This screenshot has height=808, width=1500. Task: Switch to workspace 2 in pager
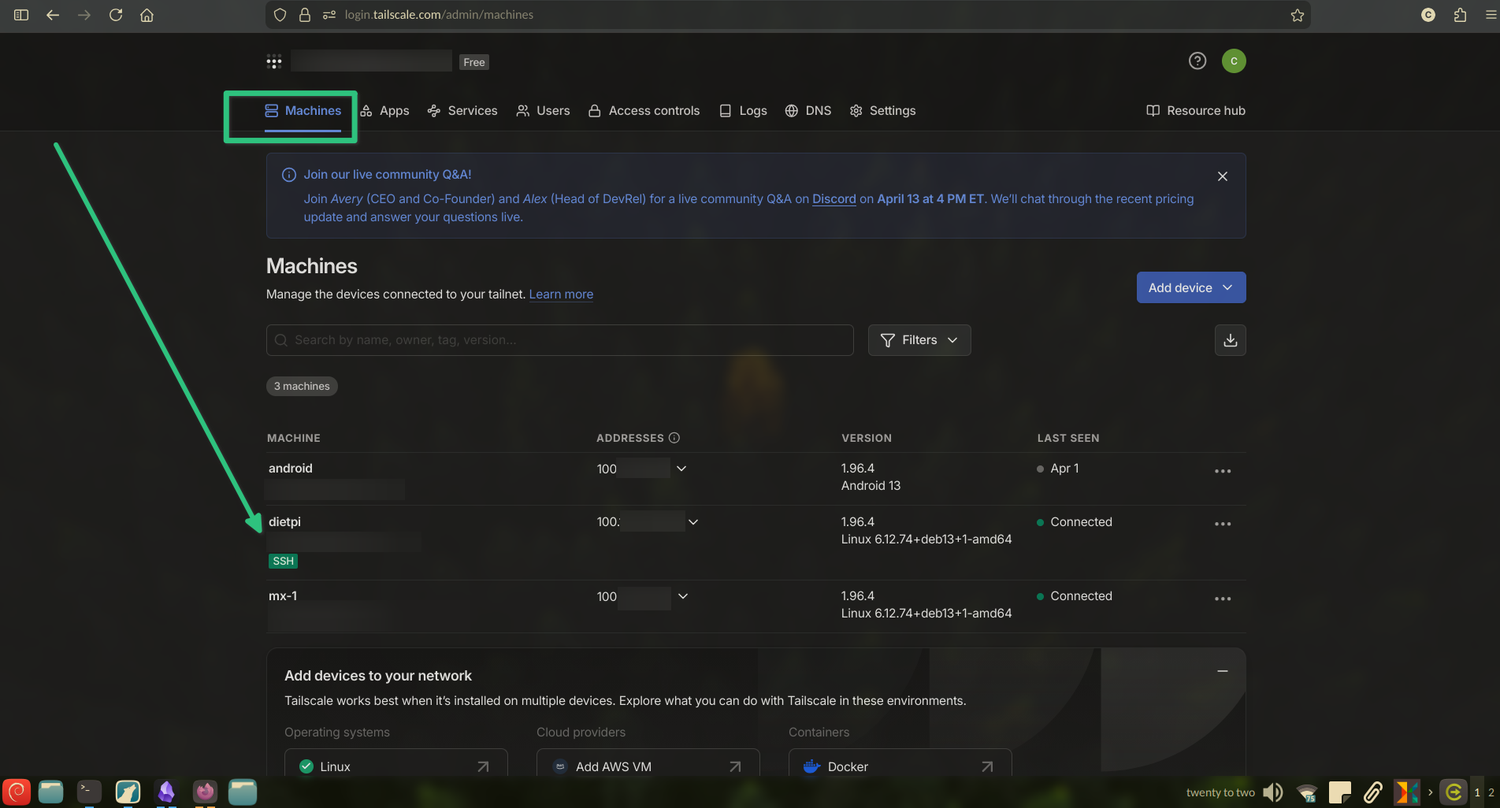pos(1491,793)
